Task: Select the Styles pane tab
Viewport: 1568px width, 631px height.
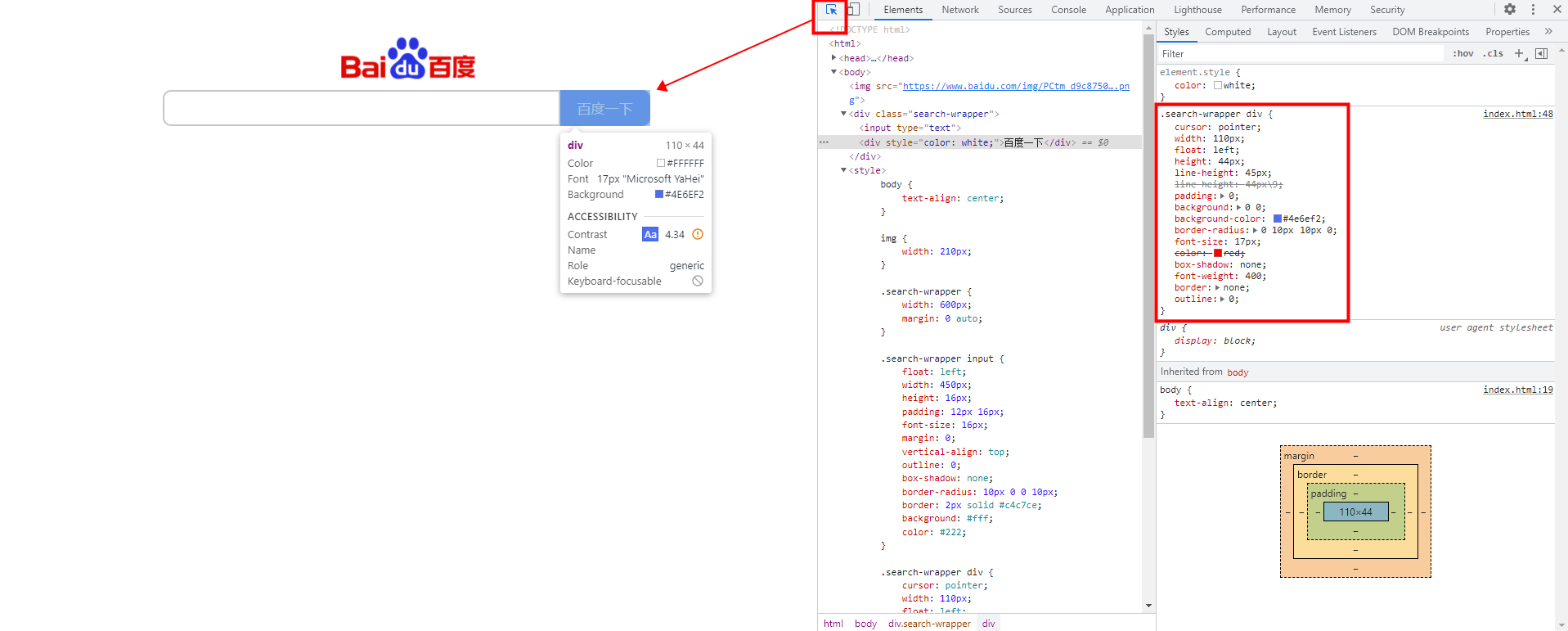Action: click(1177, 32)
